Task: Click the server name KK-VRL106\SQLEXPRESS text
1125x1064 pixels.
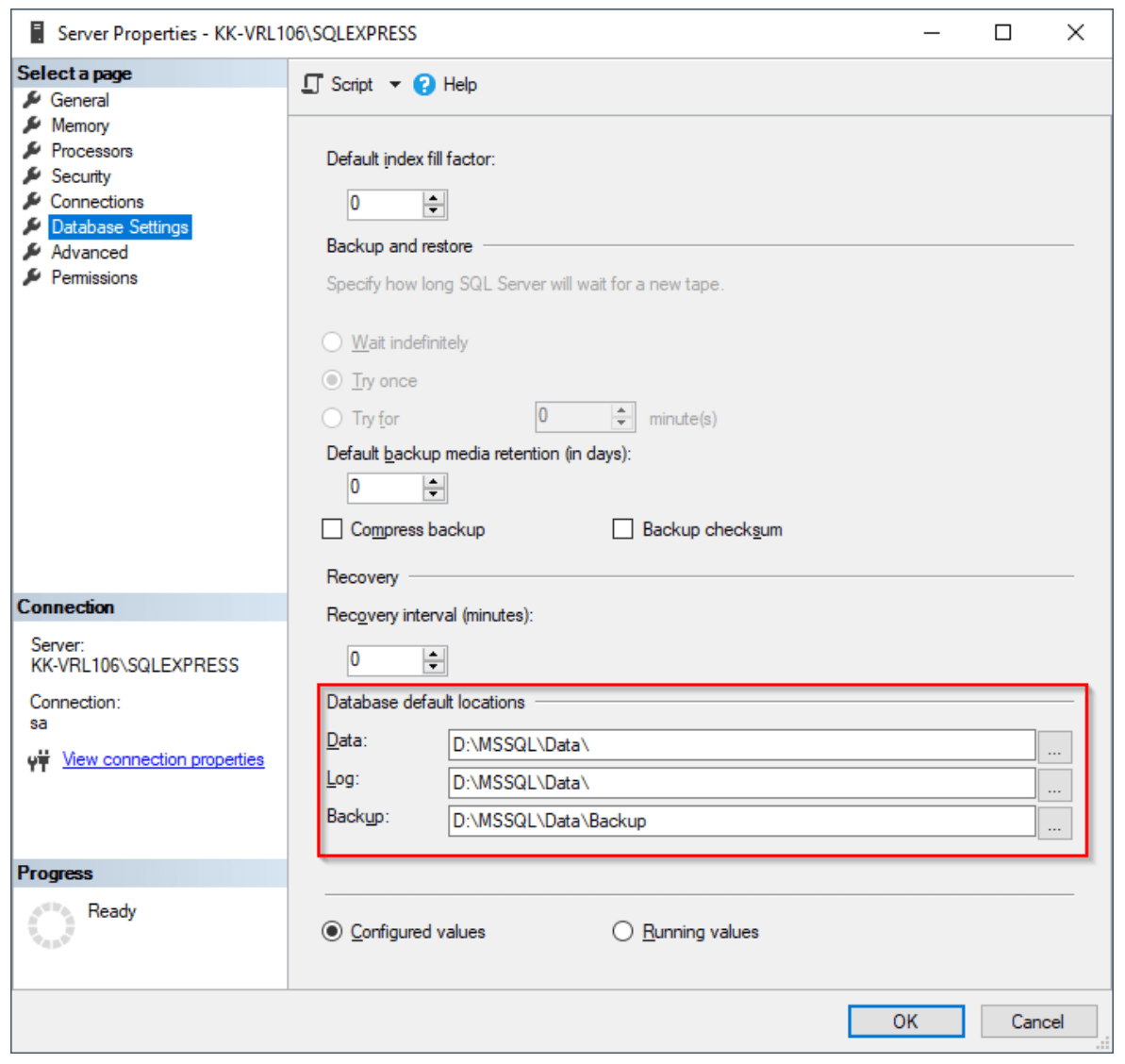Action: [x=135, y=666]
